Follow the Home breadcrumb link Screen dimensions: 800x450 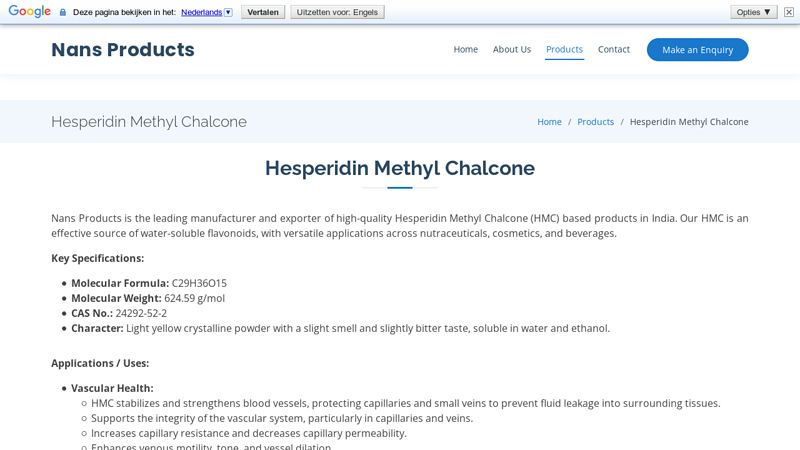(549, 122)
